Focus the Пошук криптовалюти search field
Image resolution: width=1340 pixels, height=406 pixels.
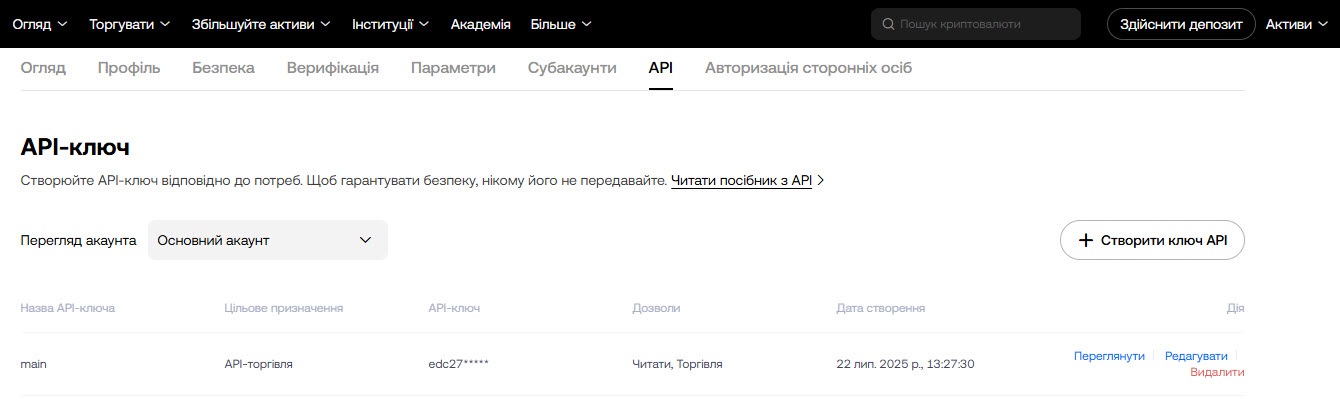point(985,24)
